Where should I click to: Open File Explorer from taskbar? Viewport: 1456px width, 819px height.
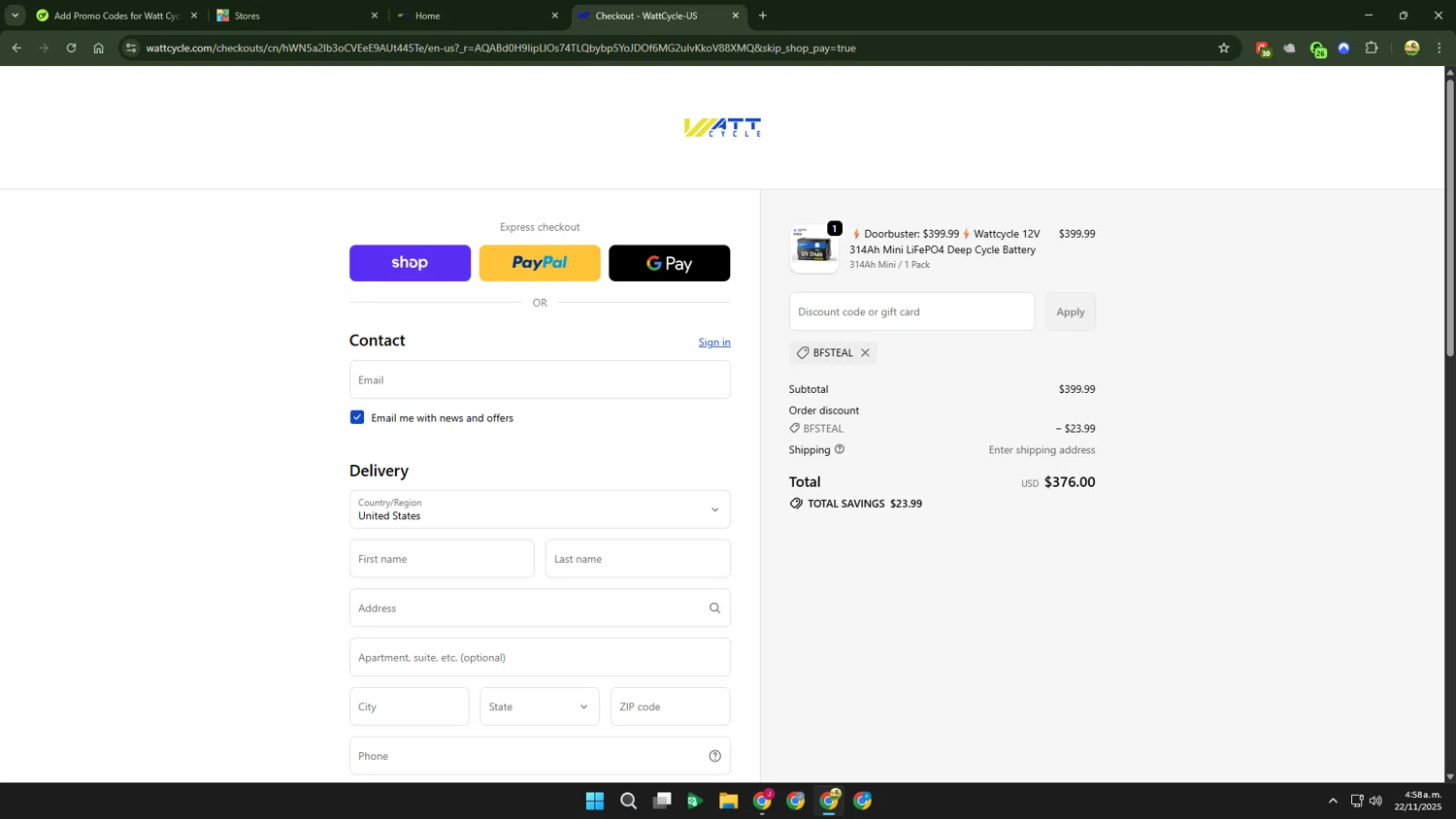coord(728,801)
